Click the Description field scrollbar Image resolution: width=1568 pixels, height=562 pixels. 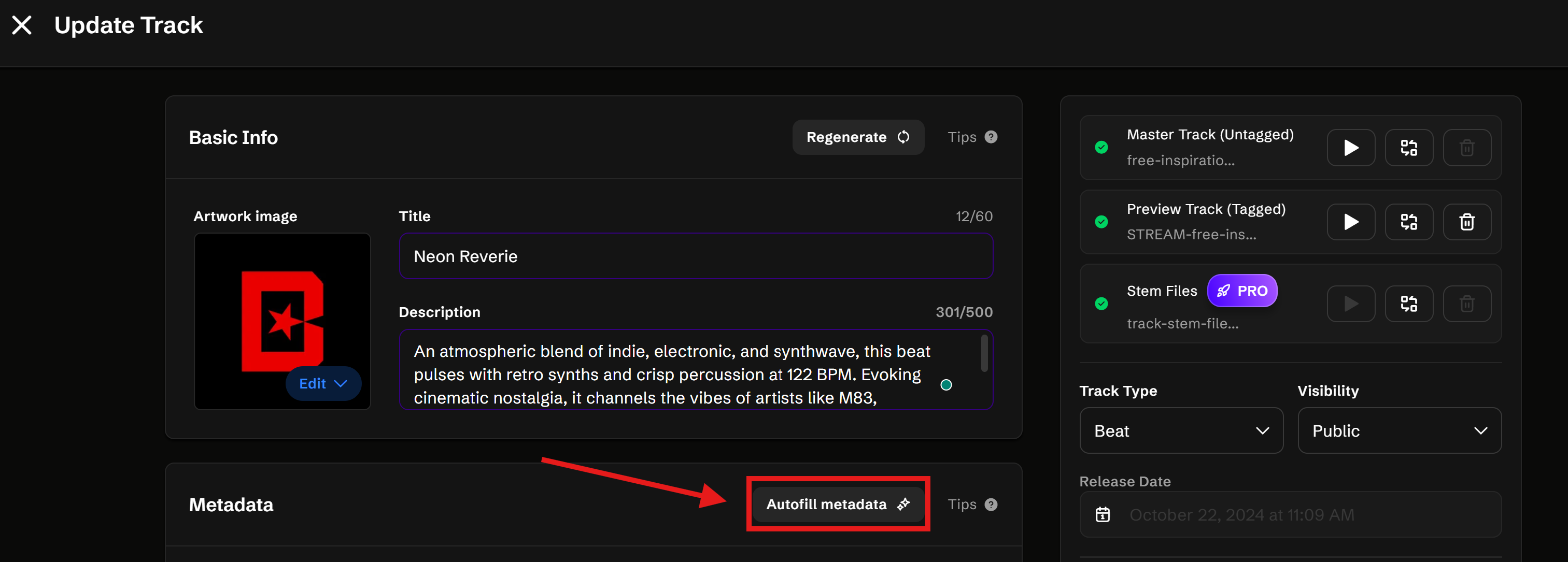984,353
